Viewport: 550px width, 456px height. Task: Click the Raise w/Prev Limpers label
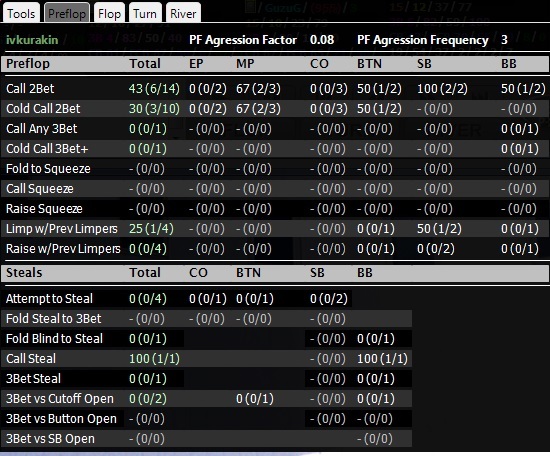click(63, 249)
